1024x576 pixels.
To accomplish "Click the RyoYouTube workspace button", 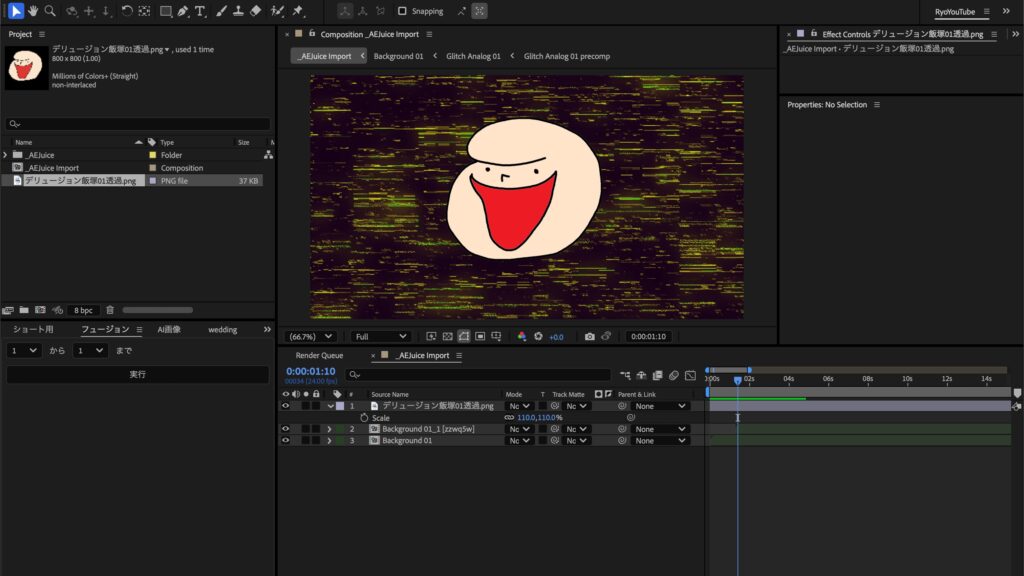I will coord(955,12).
